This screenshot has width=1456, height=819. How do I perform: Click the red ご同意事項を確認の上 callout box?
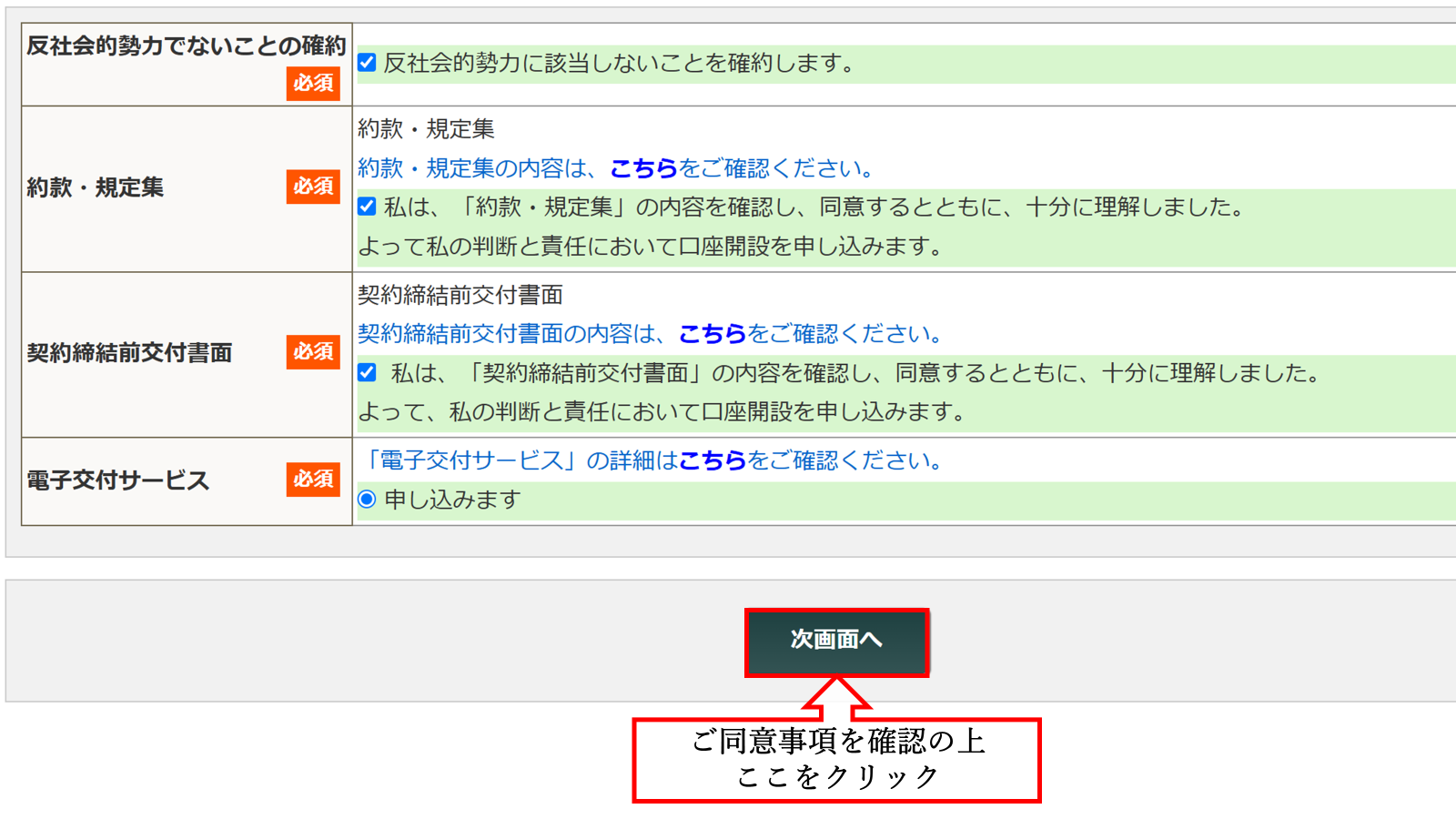tap(836, 760)
